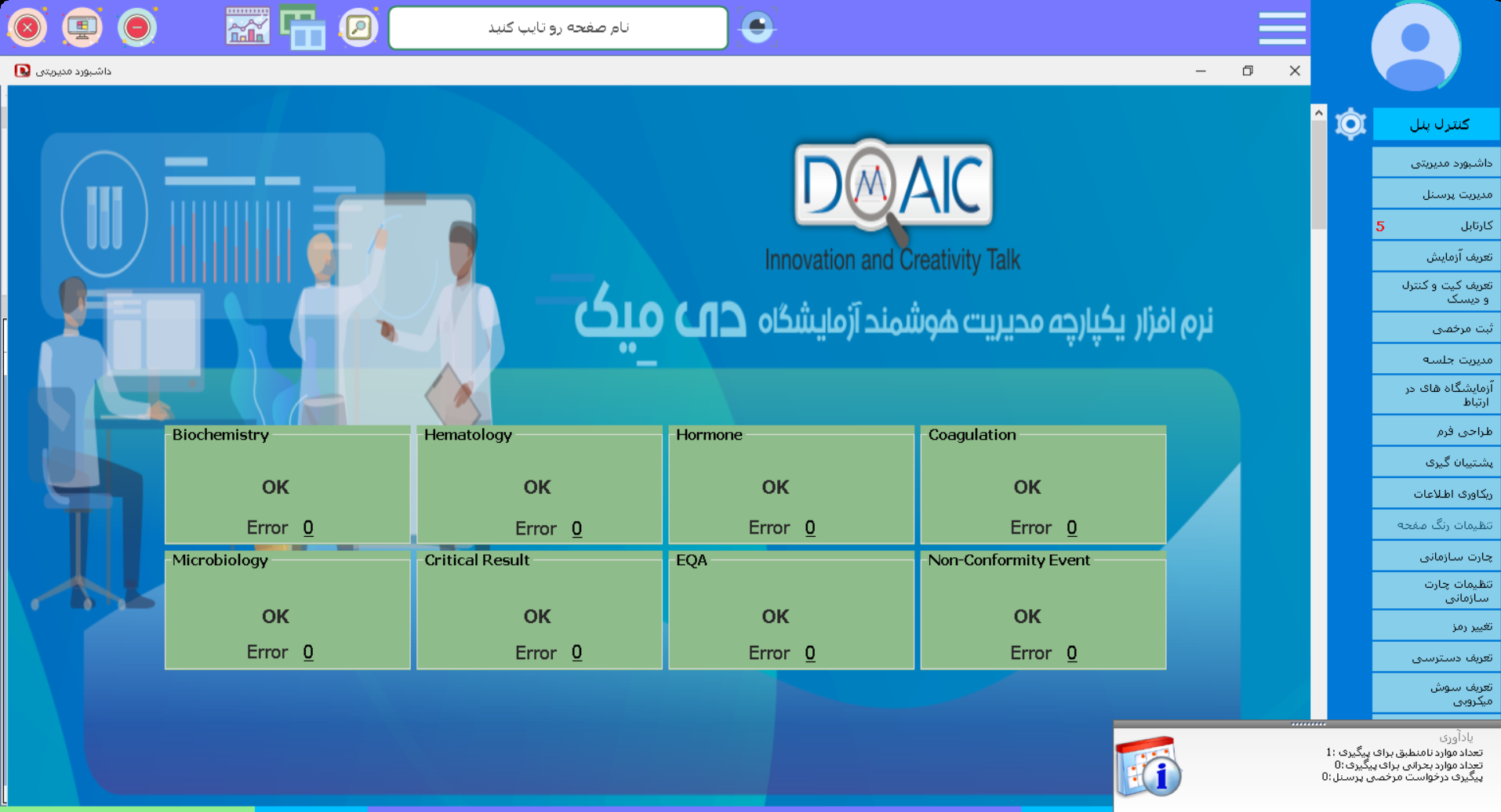The height and width of the screenshot is (812, 1501).
Task: Open the statistics chart toolbar icon
Action: pyautogui.click(x=248, y=27)
